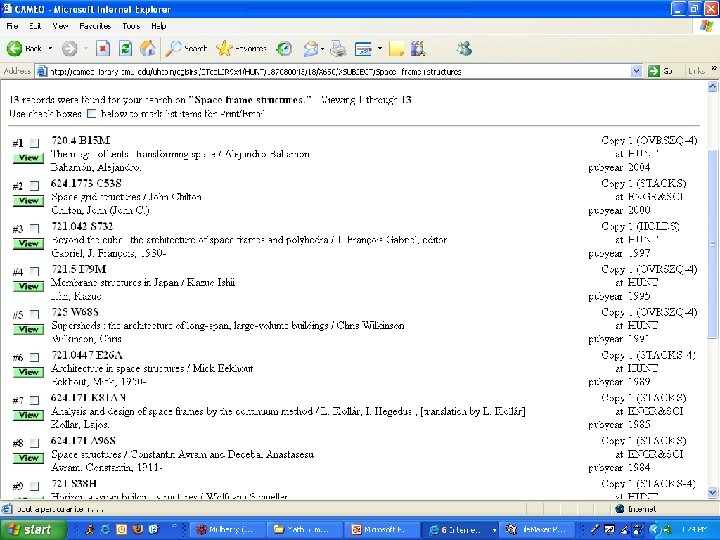Switch to the Mulberry taskbar window
Screen dimensions: 720x540
click(227, 529)
